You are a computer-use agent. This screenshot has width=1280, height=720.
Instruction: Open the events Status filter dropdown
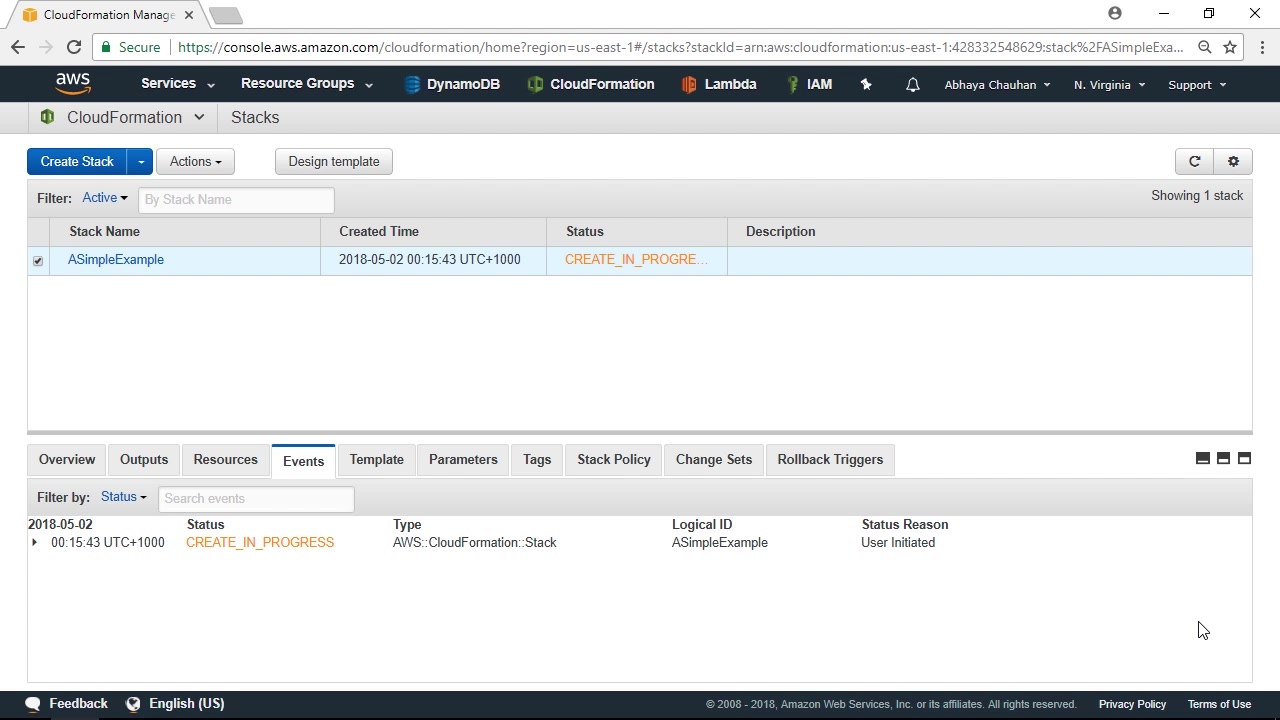point(124,497)
